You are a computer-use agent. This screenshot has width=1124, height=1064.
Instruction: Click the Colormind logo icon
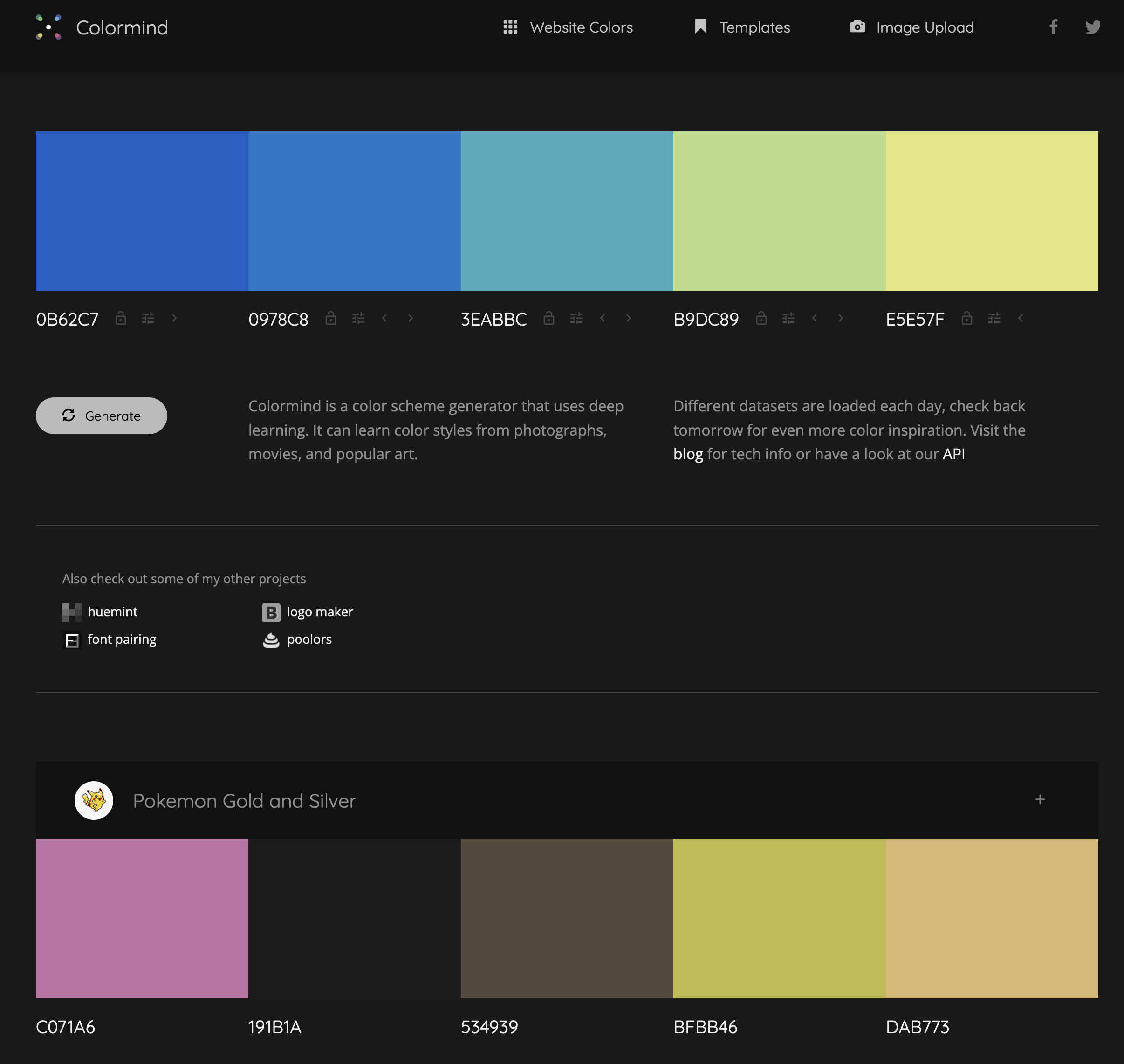click(49, 27)
